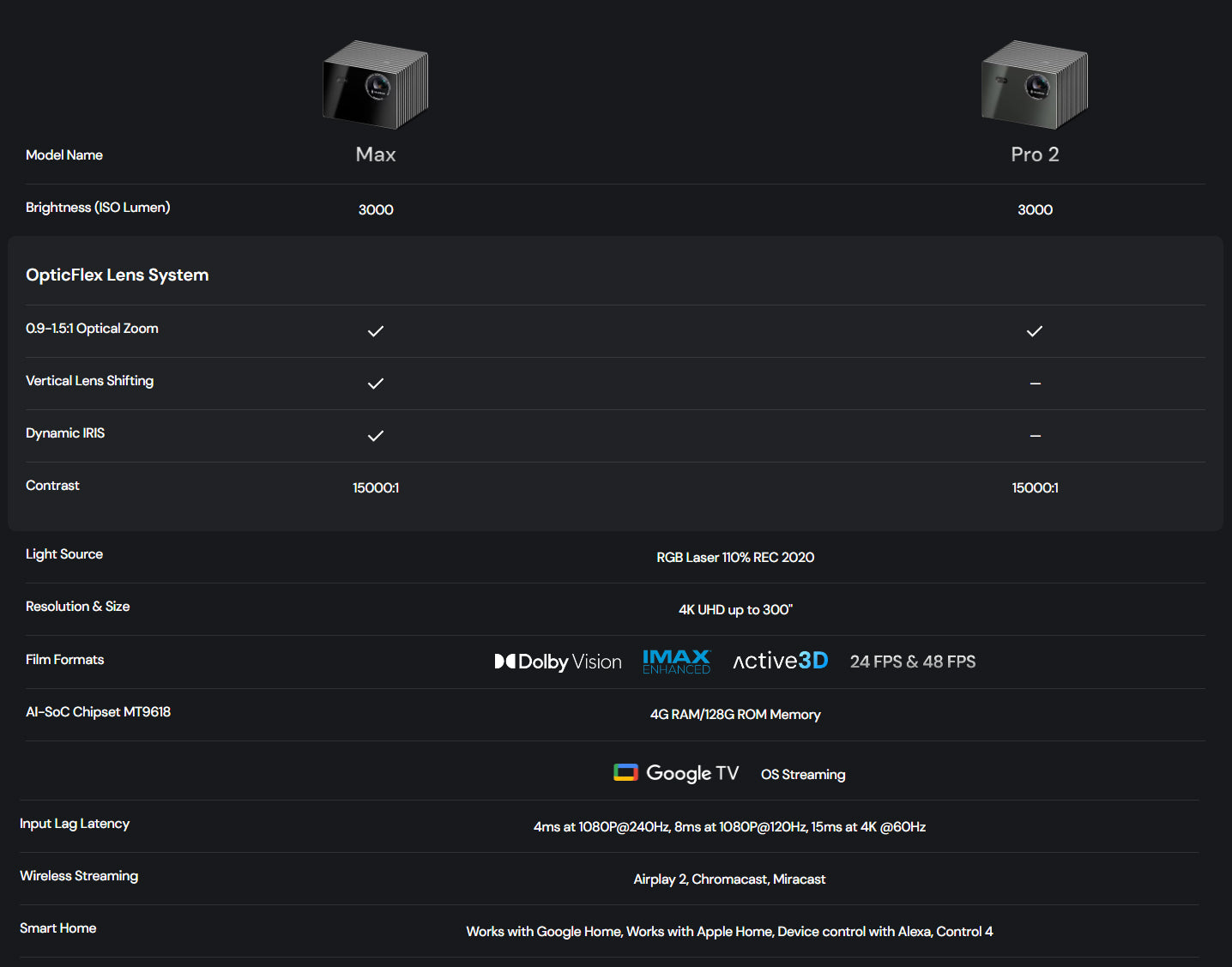
Task: Click the Dolby Vision logo
Action: point(559,662)
